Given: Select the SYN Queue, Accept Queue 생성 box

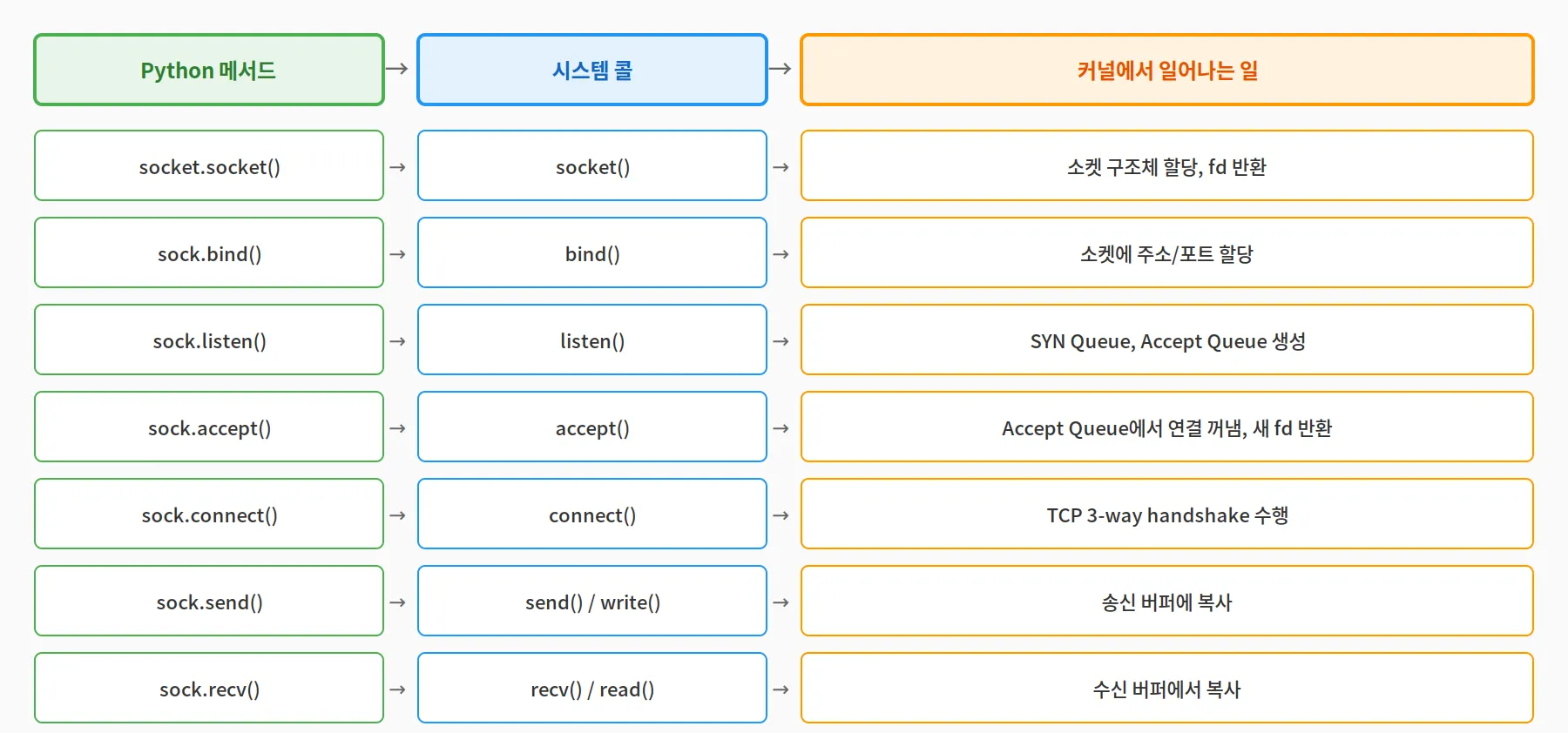Looking at the screenshot, I should tap(1166, 340).
